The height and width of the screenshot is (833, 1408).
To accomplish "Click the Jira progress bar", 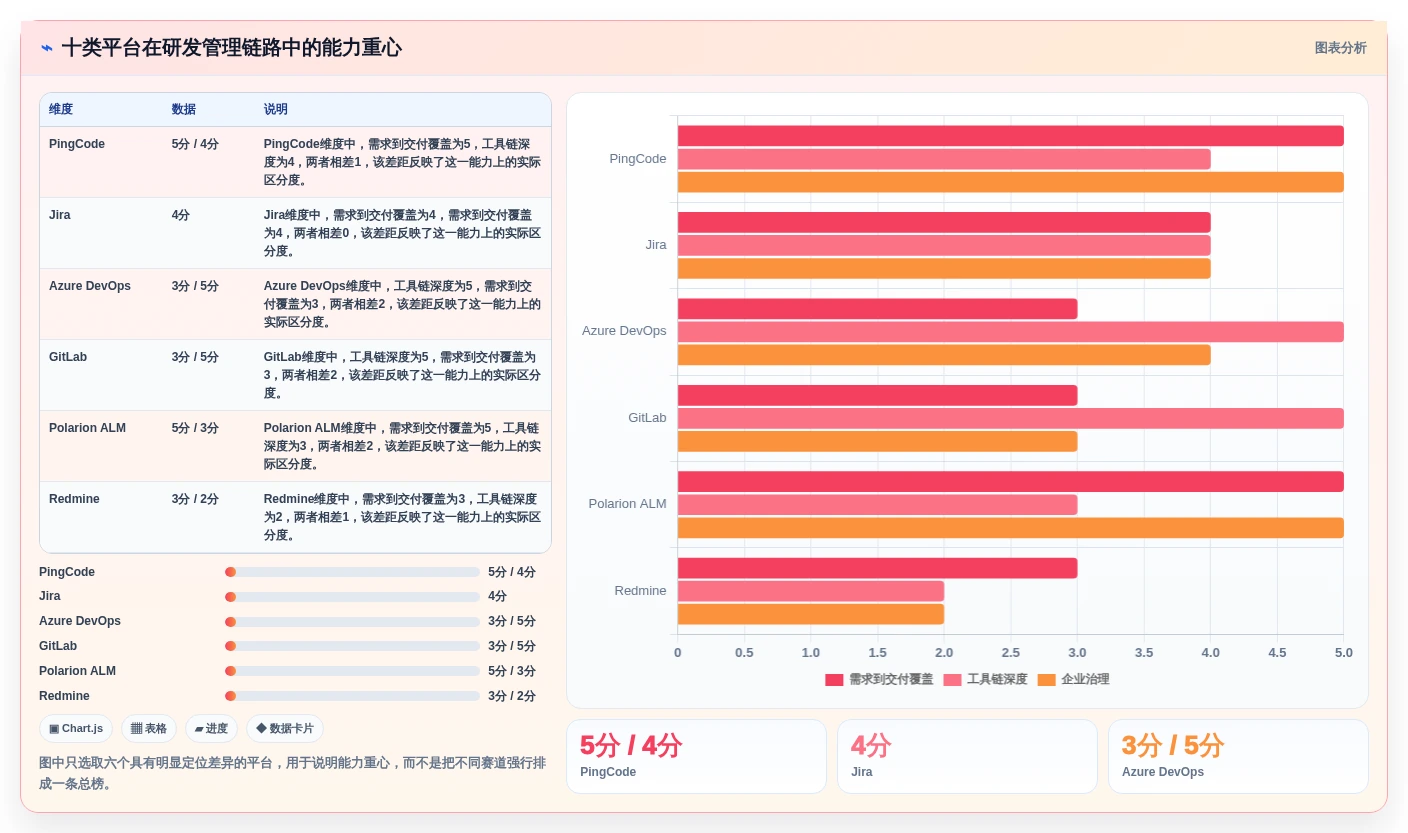I will 352,597.
